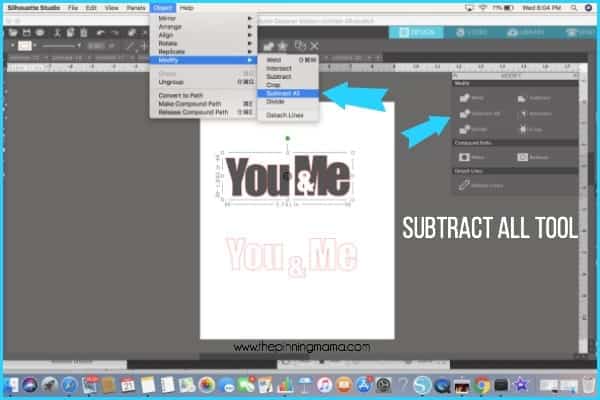Open the View menu in menu bar

click(x=112, y=8)
